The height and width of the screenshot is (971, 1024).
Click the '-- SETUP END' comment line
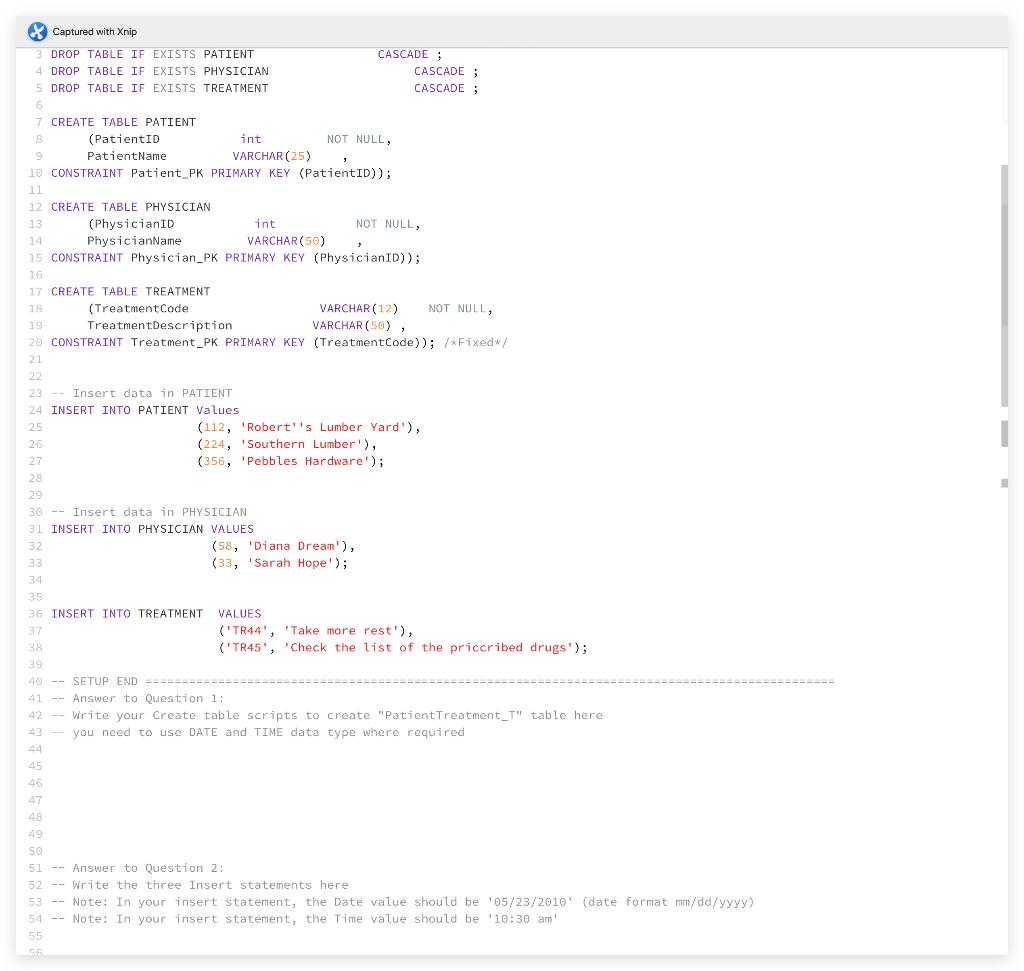(443, 682)
